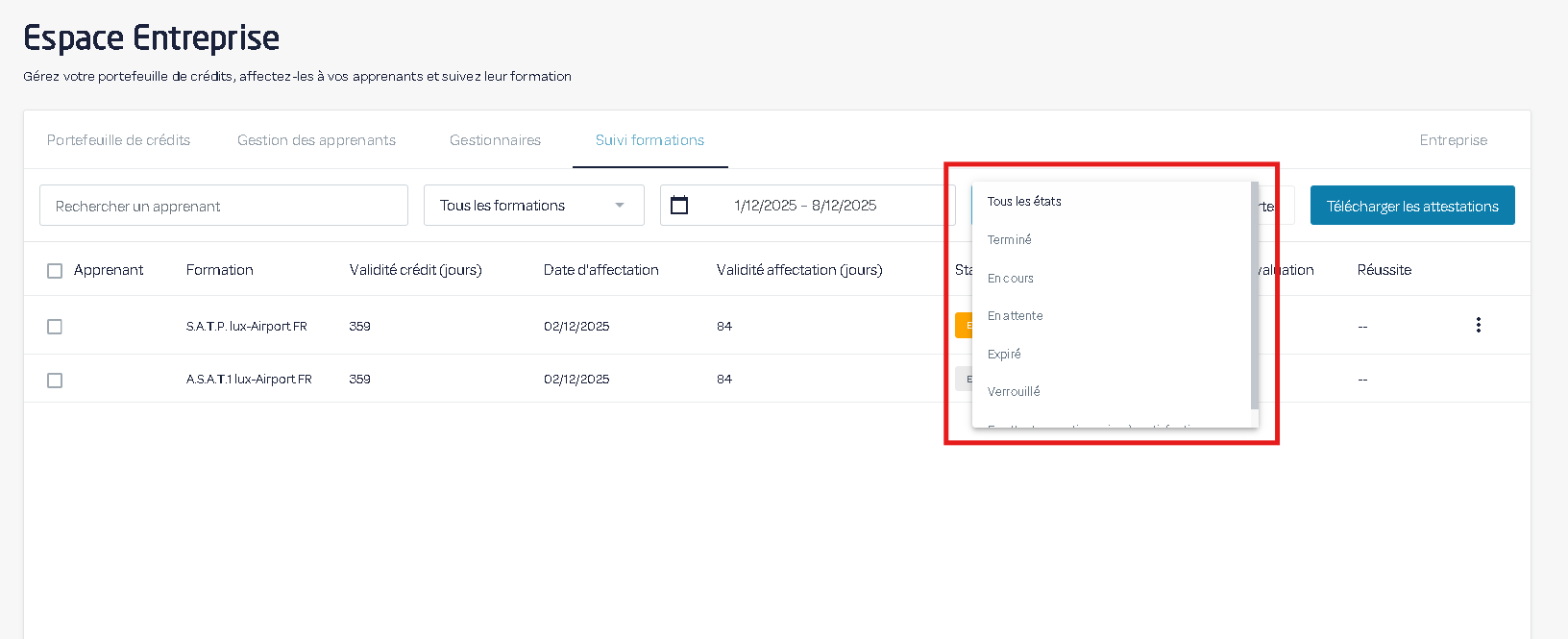Image resolution: width=1568 pixels, height=639 pixels.
Task: Go to the Gestionnaires tab
Action: pyautogui.click(x=495, y=140)
